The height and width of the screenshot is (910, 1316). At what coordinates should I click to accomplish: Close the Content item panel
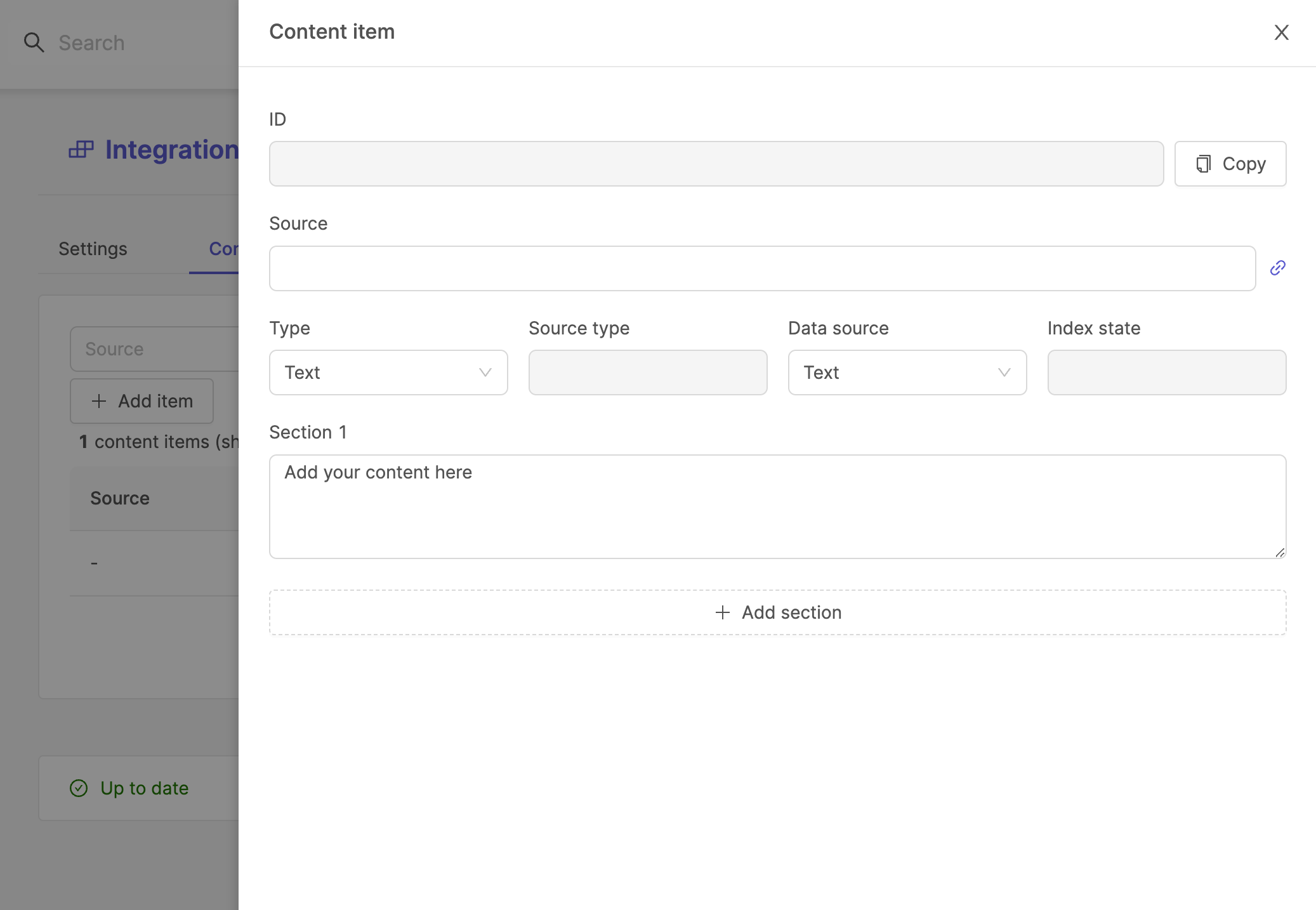pos(1281,32)
